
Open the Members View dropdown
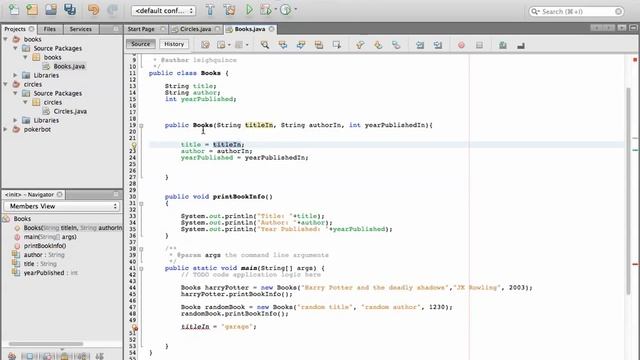(62, 206)
